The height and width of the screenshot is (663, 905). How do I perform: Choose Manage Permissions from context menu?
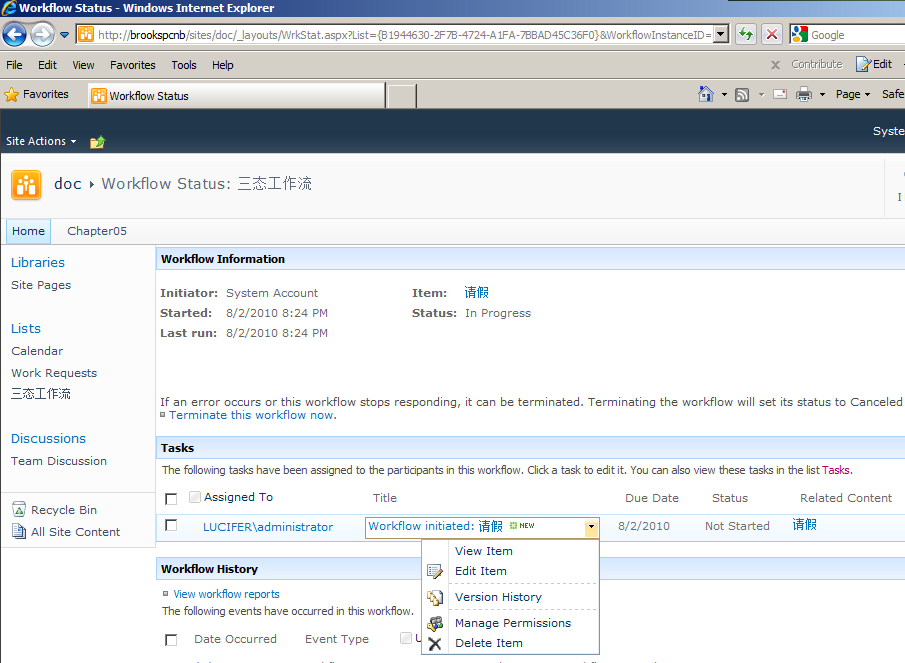point(511,623)
